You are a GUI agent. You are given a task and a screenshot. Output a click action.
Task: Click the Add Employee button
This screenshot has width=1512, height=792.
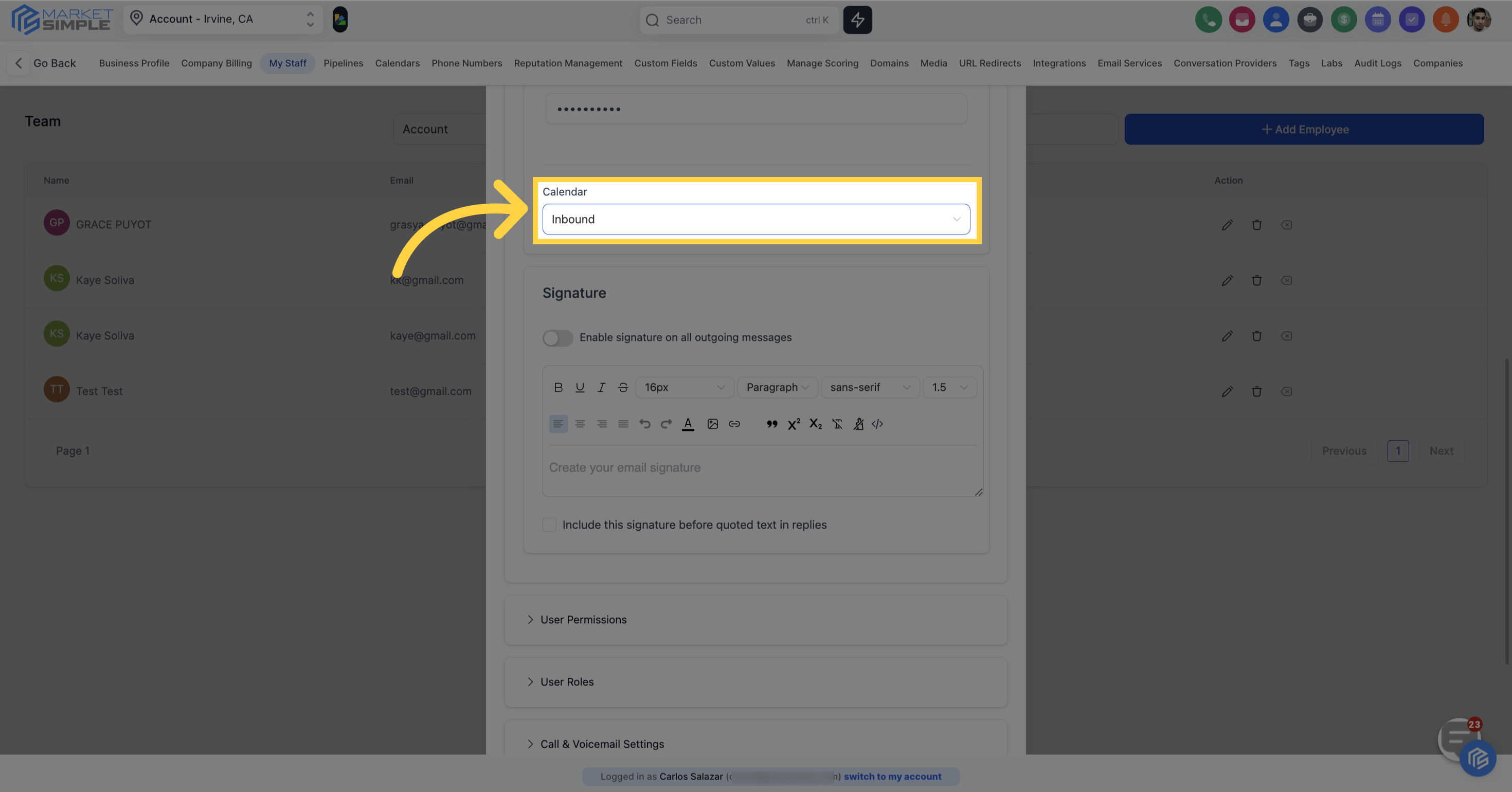(x=1304, y=129)
